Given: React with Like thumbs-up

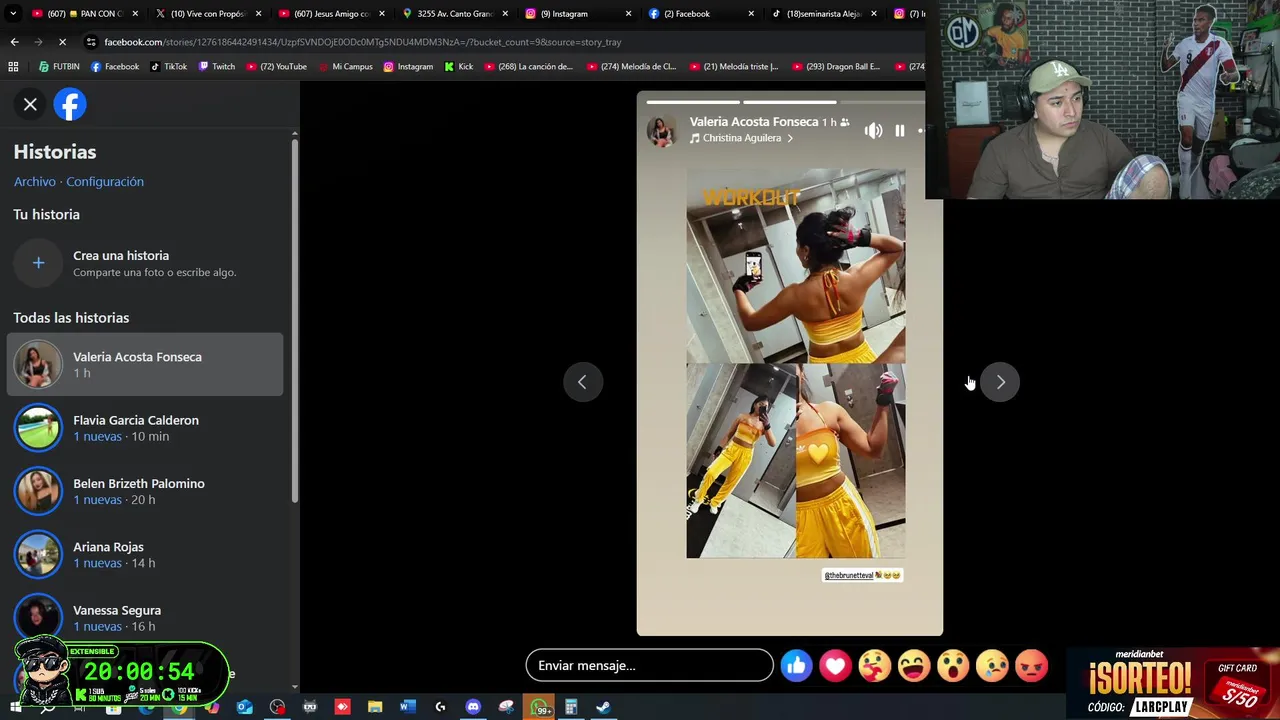Looking at the screenshot, I should click(x=796, y=666).
